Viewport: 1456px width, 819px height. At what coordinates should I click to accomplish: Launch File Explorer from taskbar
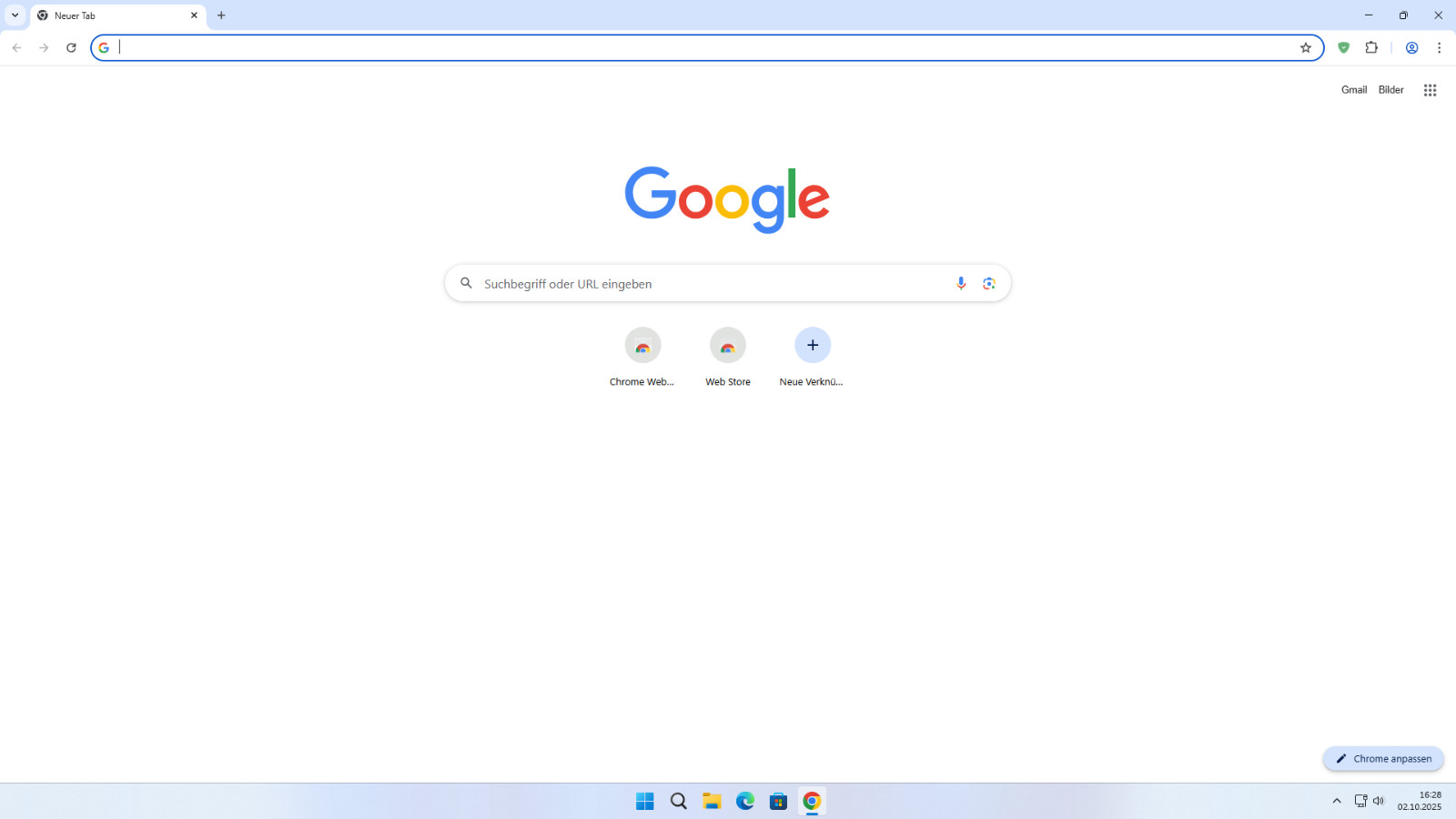click(x=712, y=801)
